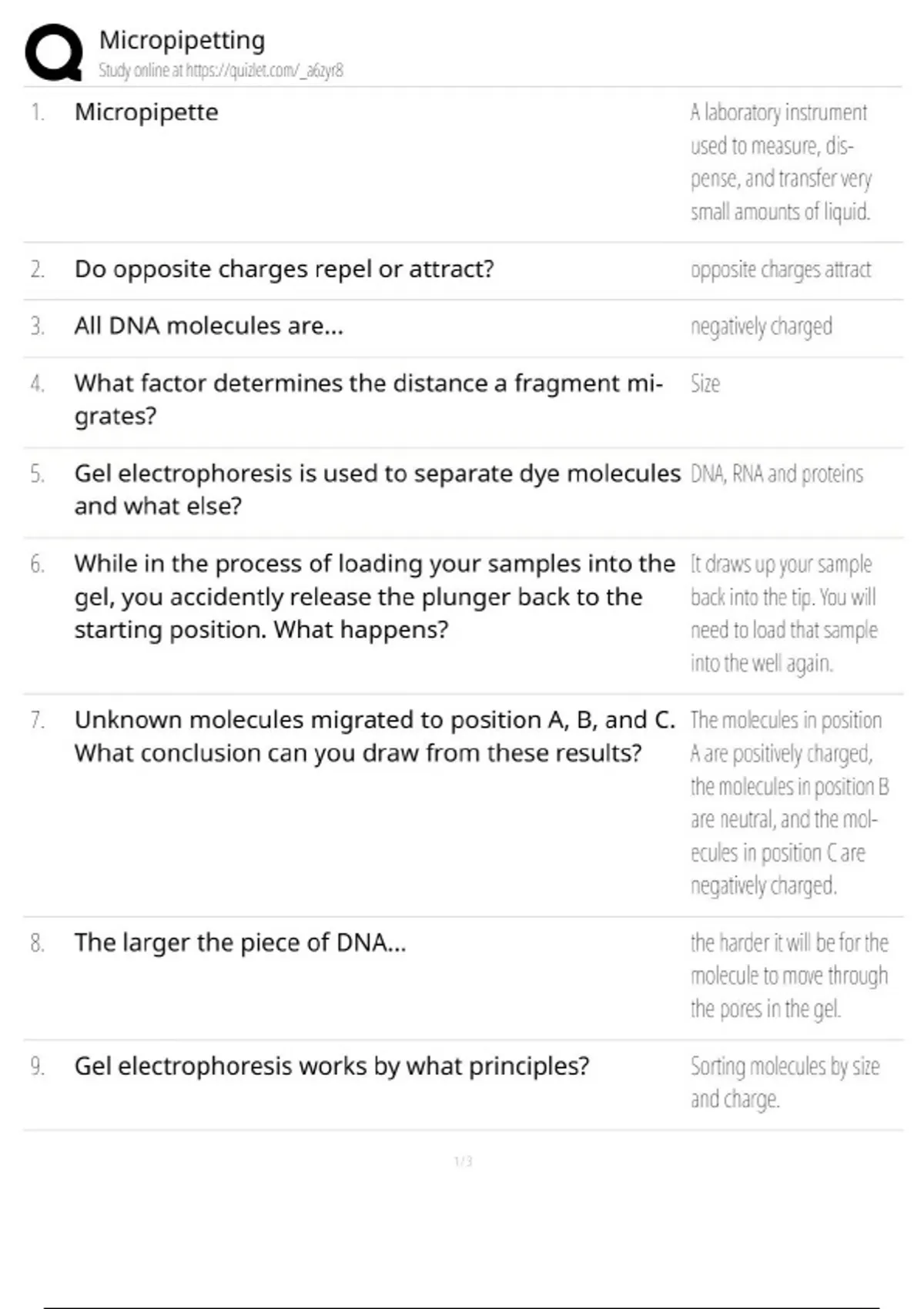The height and width of the screenshot is (1309, 924).
Task: Click the answer beginning "It draws up your sample"
Action: (x=783, y=613)
